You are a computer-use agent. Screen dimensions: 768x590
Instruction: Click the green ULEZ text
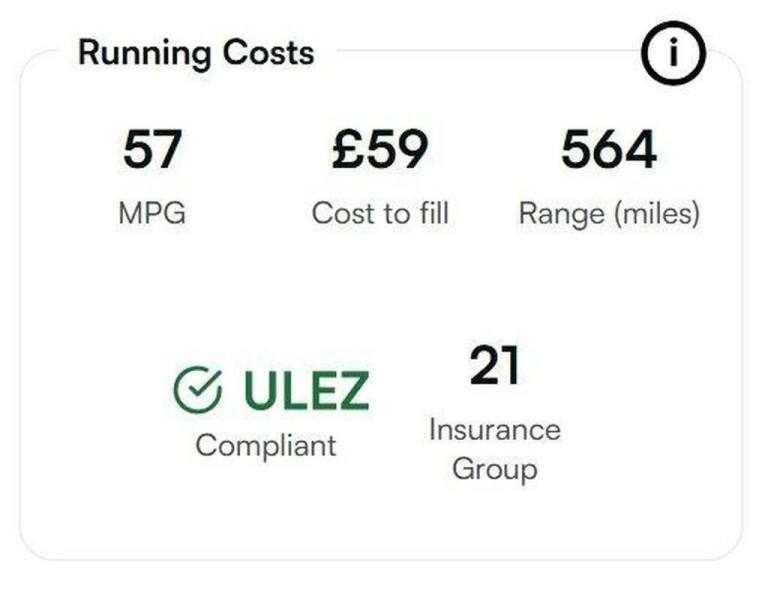point(306,391)
